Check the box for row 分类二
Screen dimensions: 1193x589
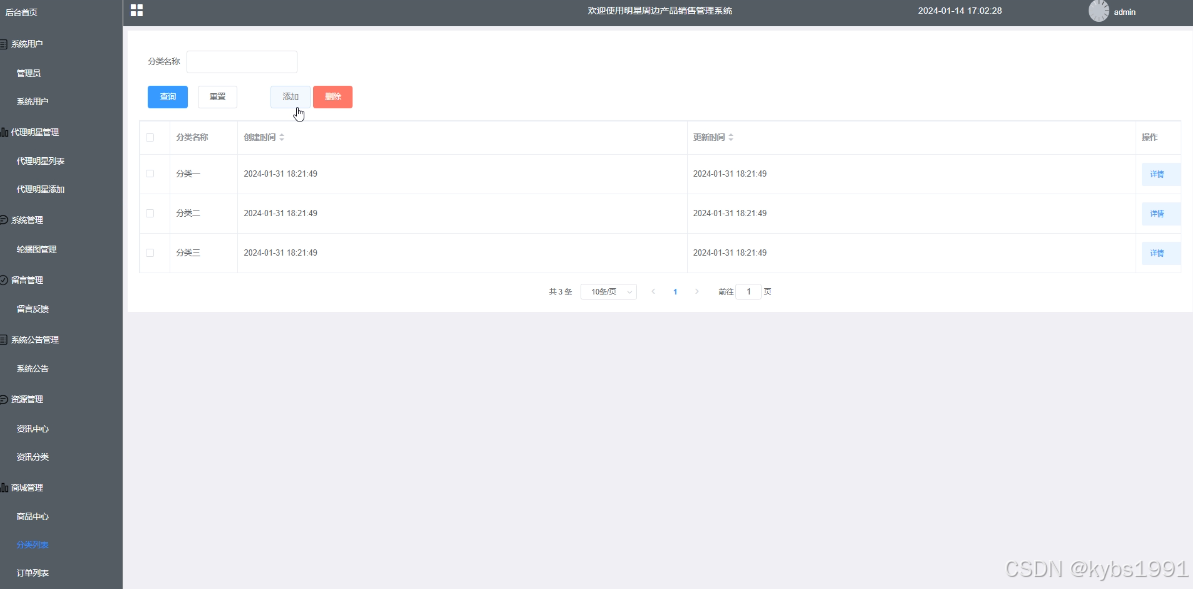tap(150, 213)
